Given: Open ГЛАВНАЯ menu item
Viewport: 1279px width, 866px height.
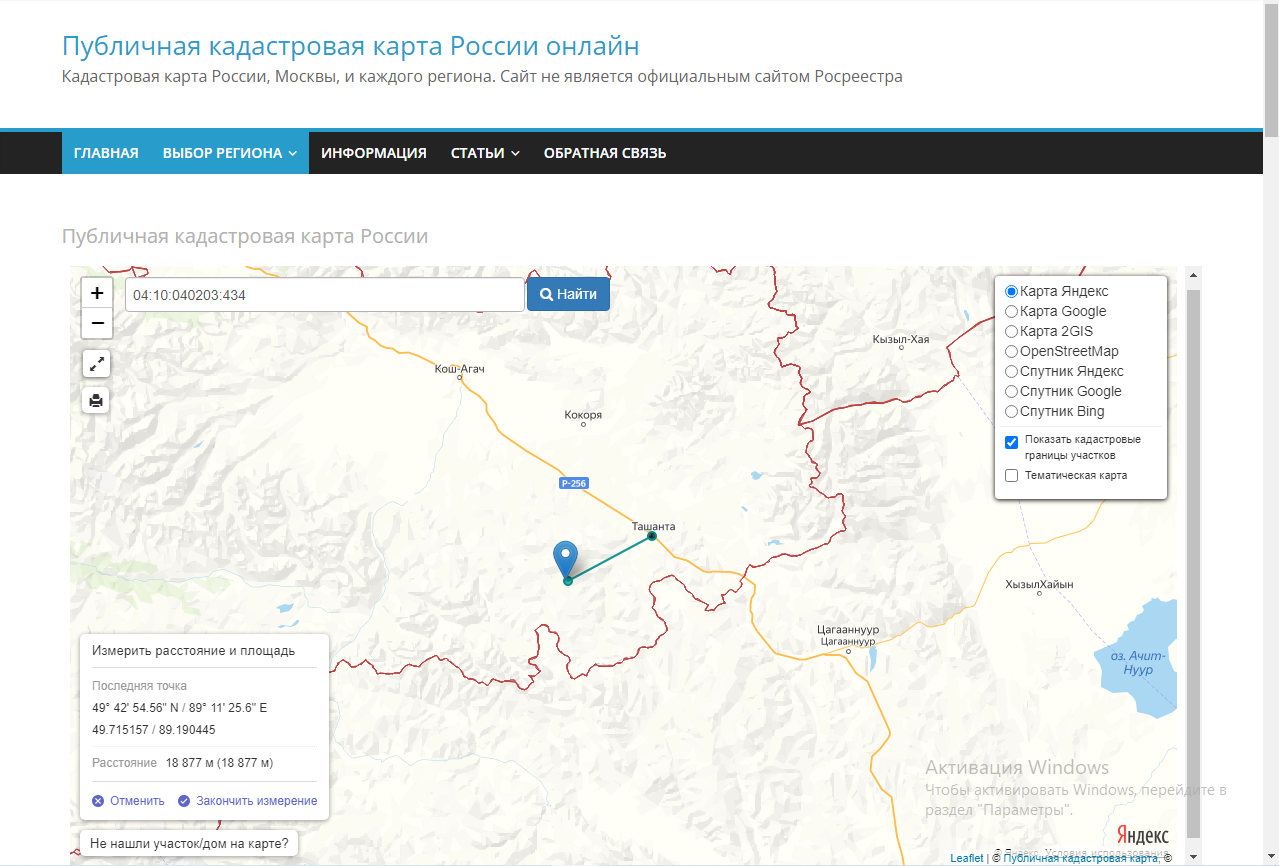Looking at the screenshot, I should pyautogui.click(x=106, y=153).
